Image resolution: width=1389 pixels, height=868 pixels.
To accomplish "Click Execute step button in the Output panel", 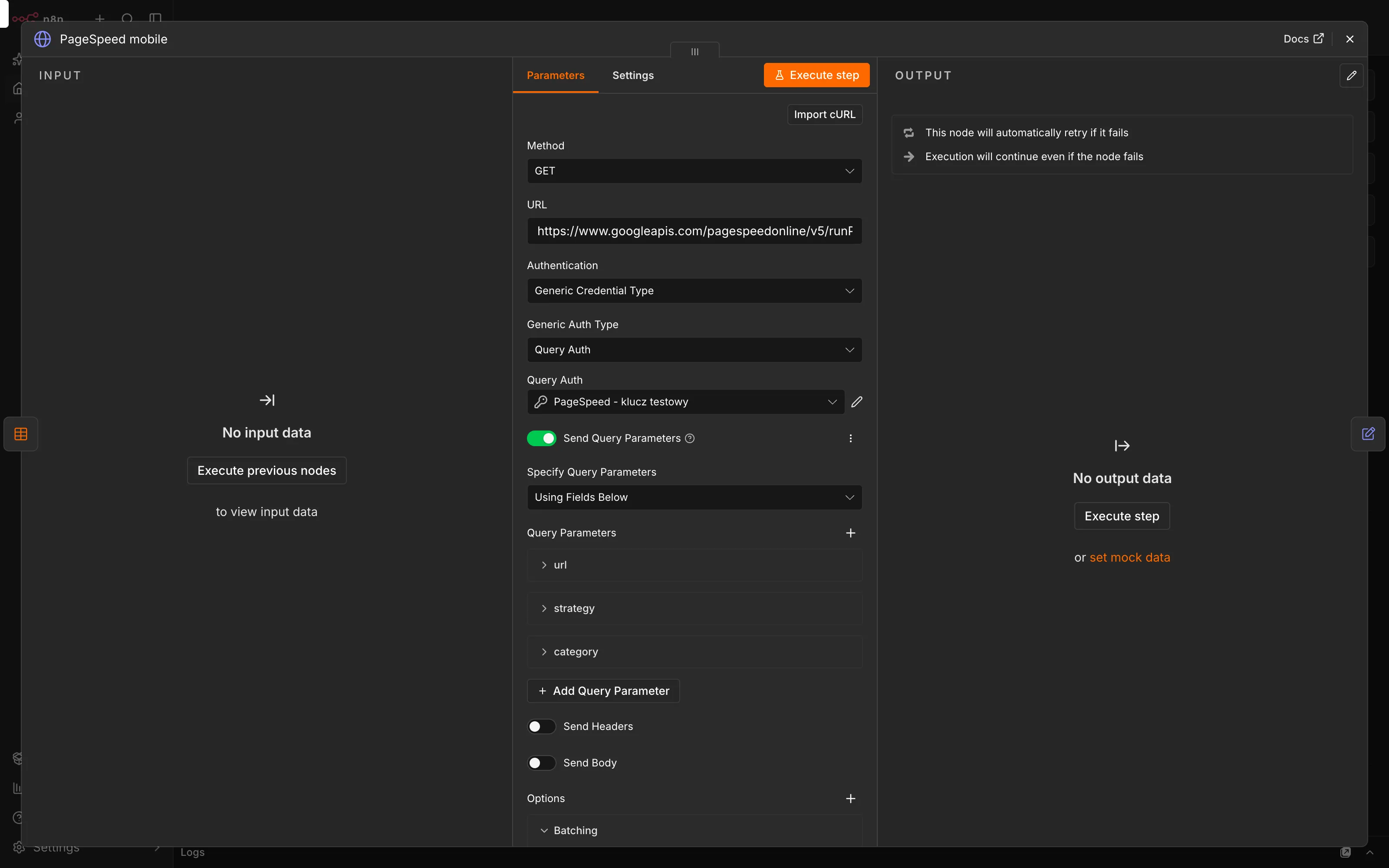I will click(x=1122, y=516).
